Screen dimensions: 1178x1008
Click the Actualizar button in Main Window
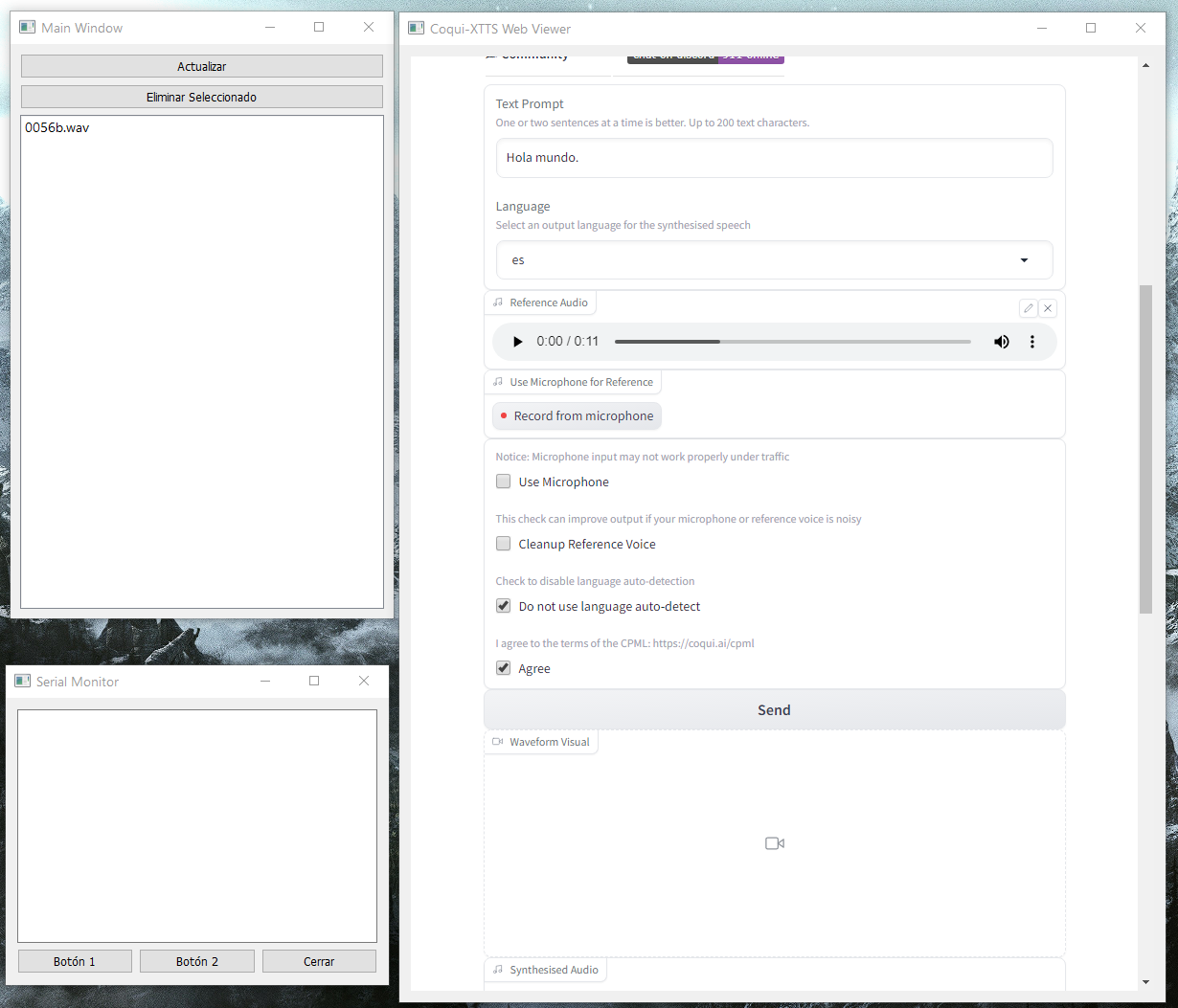point(202,66)
